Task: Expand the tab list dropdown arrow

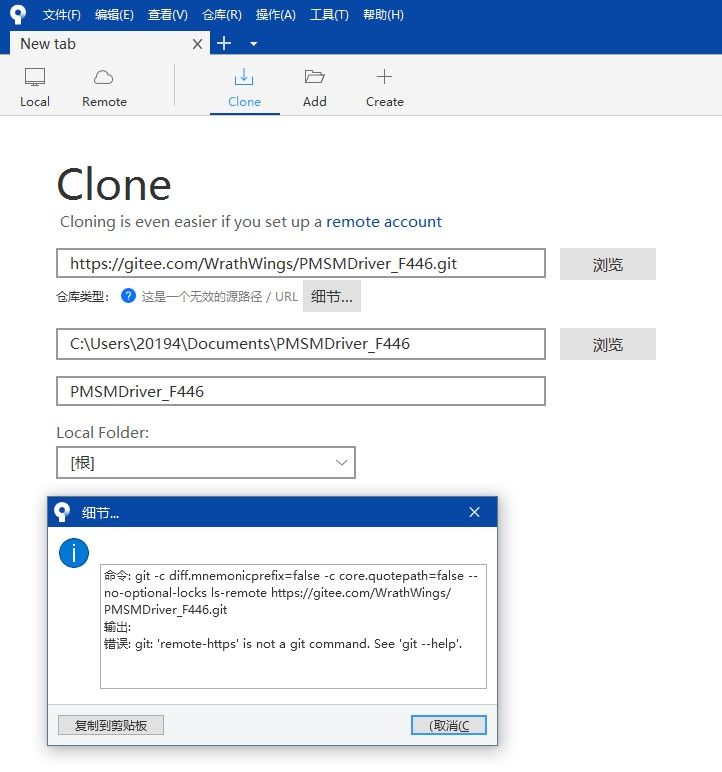Action: coord(253,44)
